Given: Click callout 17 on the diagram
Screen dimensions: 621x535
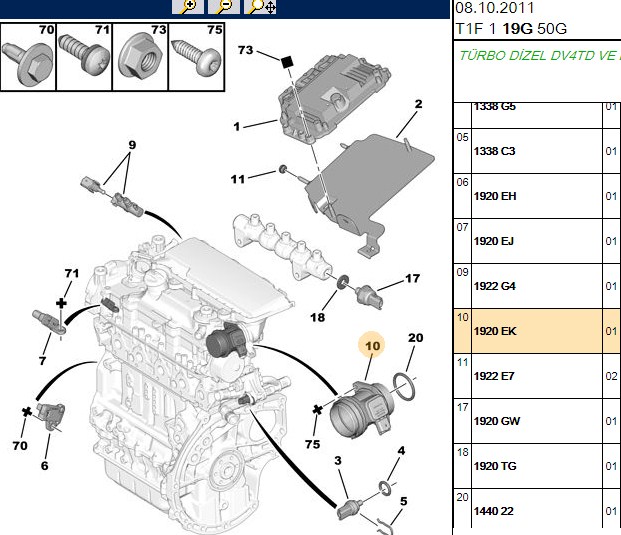Looking at the screenshot, I should (x=412, y=279).
